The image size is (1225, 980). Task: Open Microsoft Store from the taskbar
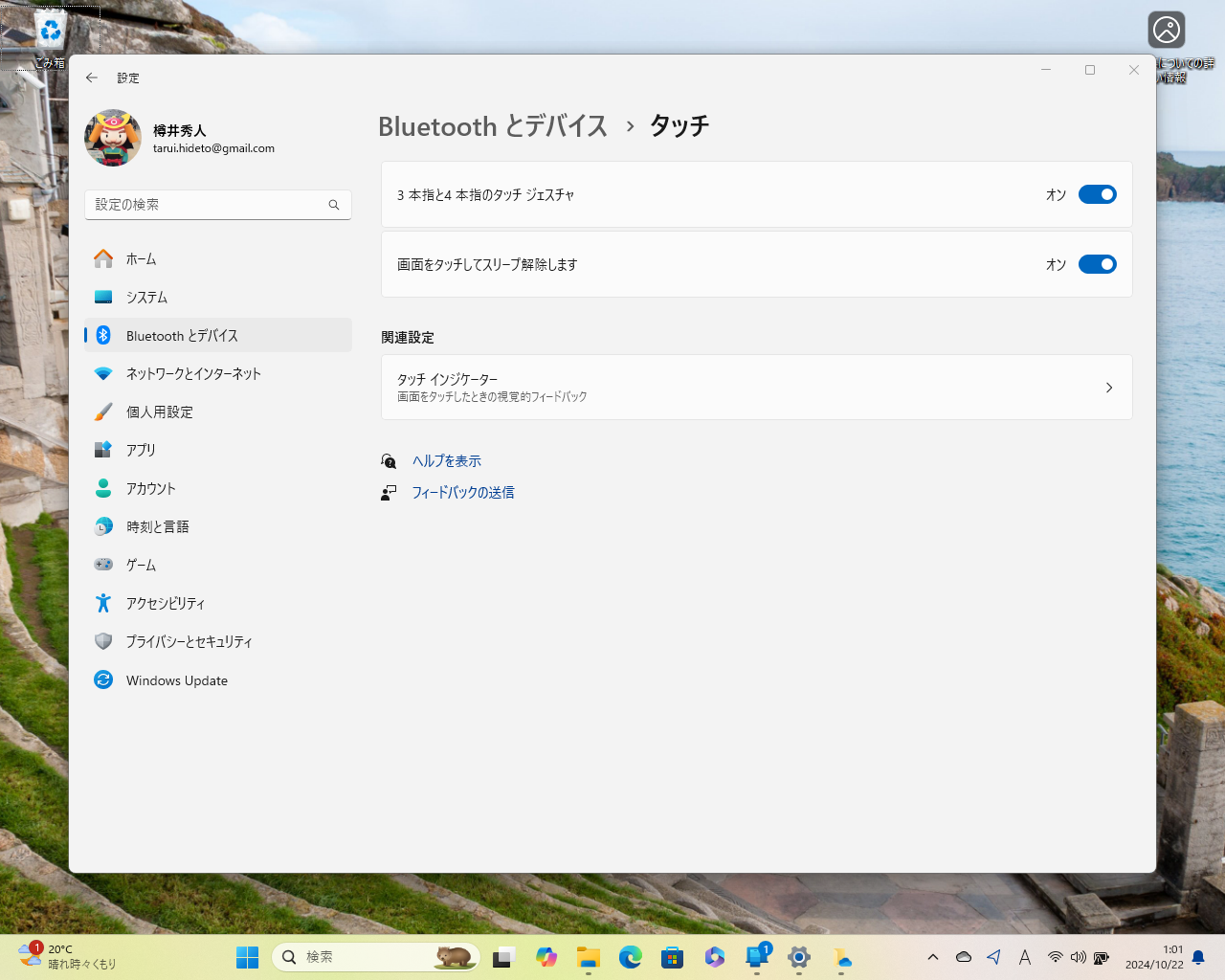(673, 957)
